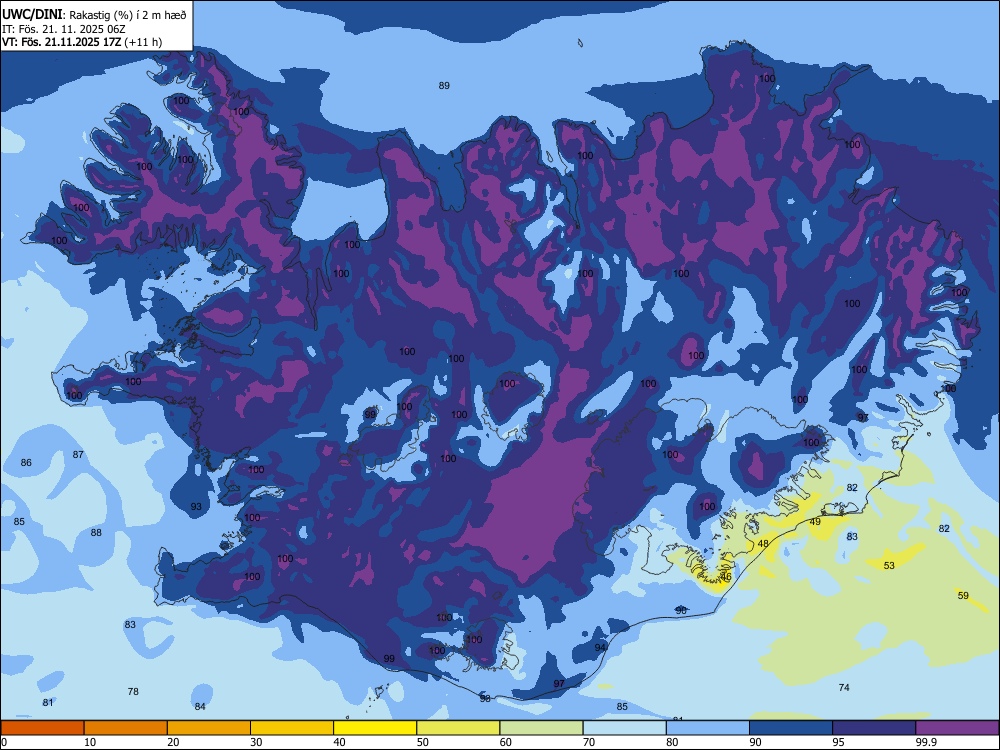The image size is (1000, 750).
Task: Click the '78' humidity value on the map
Action: pyautogui.click(x=133, y=691)
